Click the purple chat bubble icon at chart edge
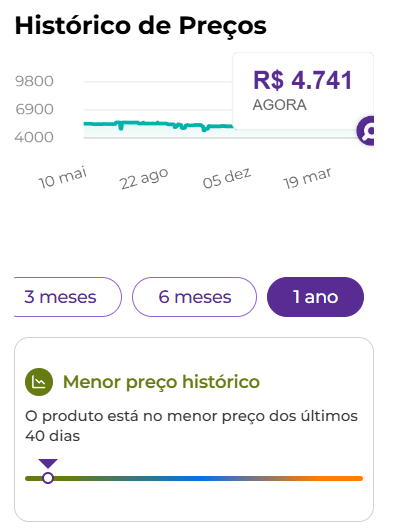This screenshot has height=530, width=393. [366, 130]
